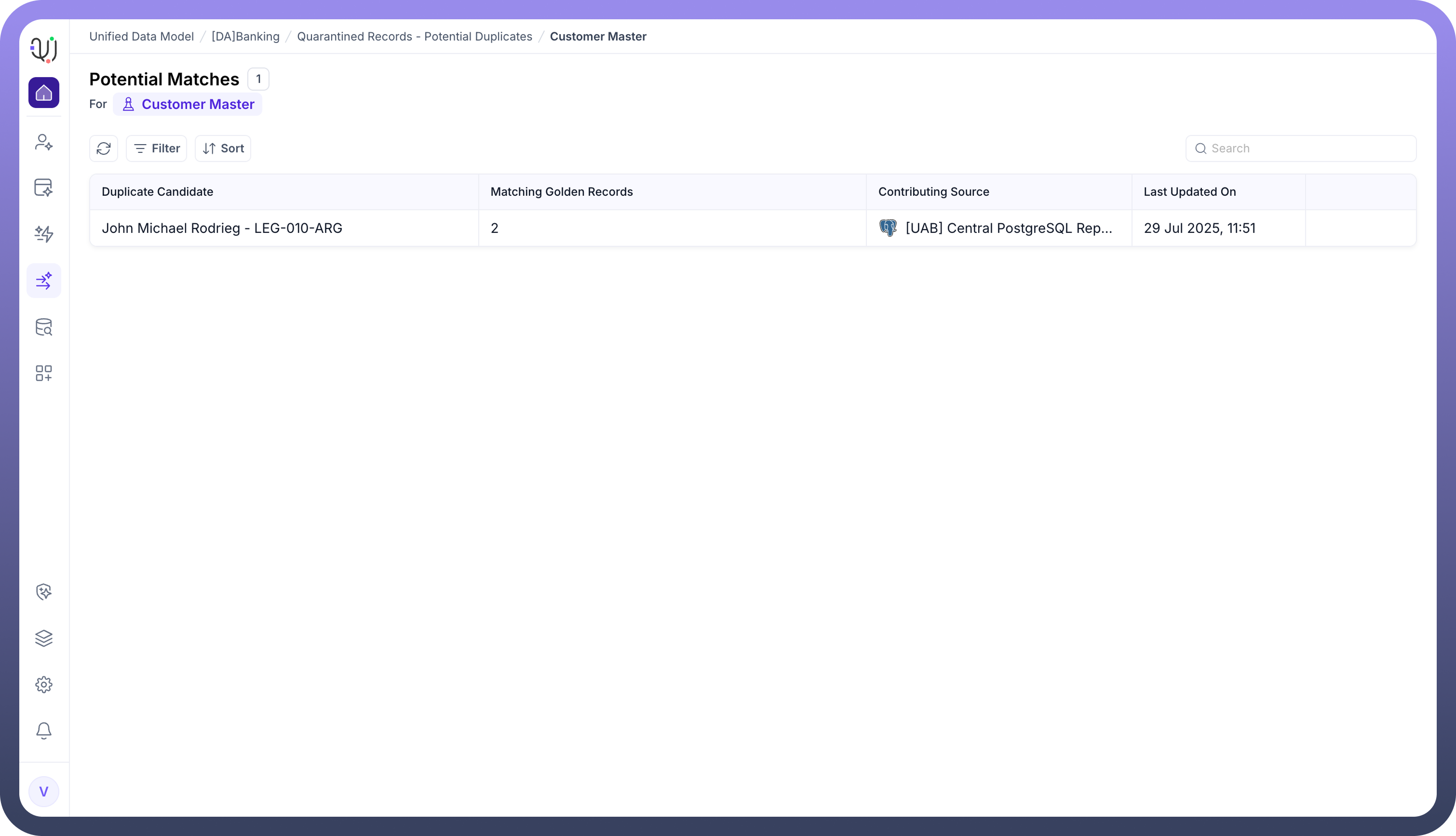1456x836 pixels.
Task: Select the arrows merge sparkle sidebar icon
Action: click(44, 281)
